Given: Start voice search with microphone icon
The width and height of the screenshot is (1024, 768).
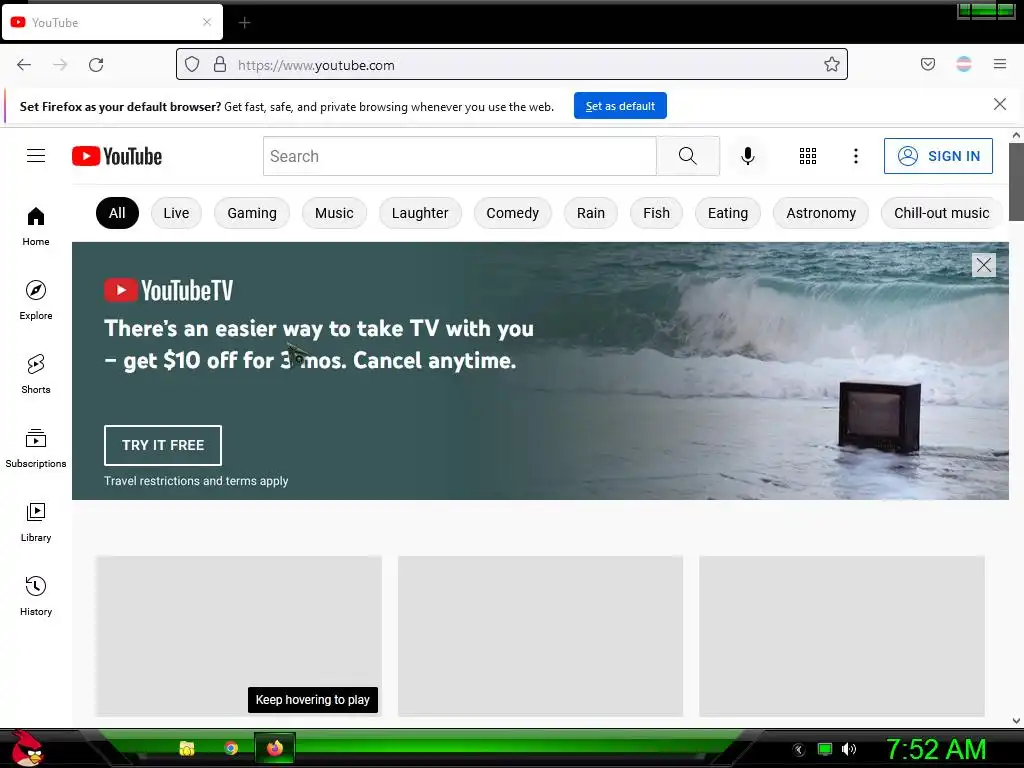Looking at the screenshot, I should click(748, 156).
